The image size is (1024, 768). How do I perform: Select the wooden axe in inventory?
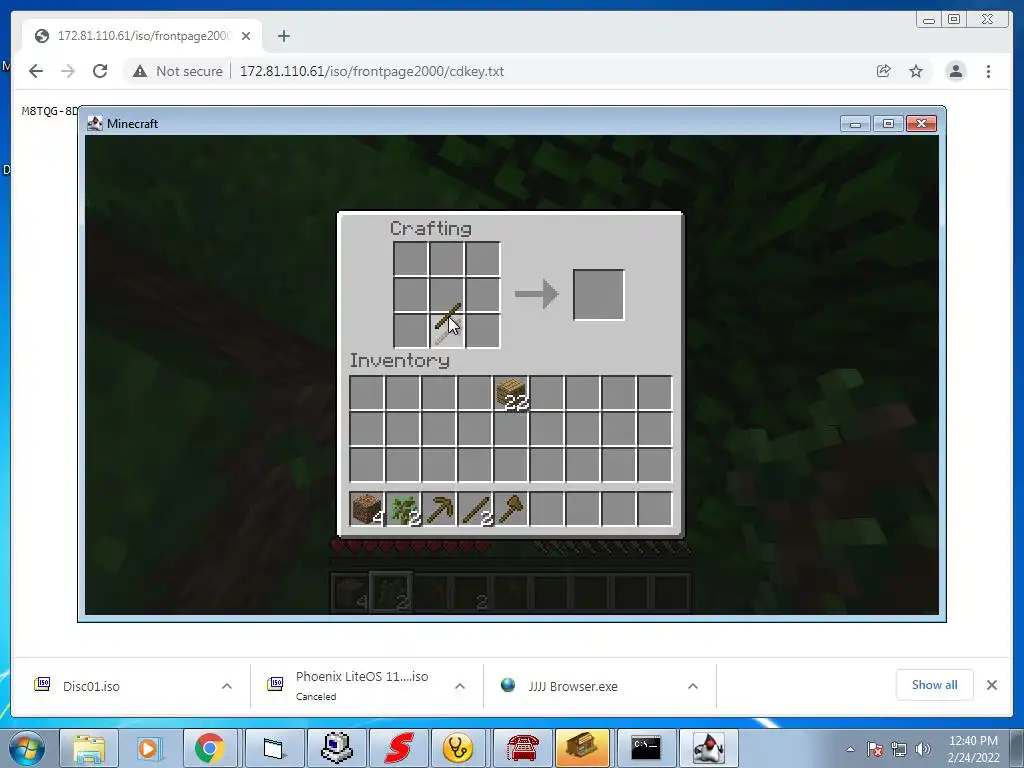click(510, 509)
